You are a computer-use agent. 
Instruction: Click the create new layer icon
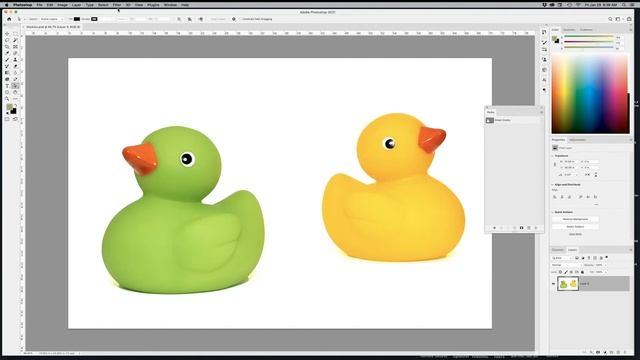tap(618, 352)
